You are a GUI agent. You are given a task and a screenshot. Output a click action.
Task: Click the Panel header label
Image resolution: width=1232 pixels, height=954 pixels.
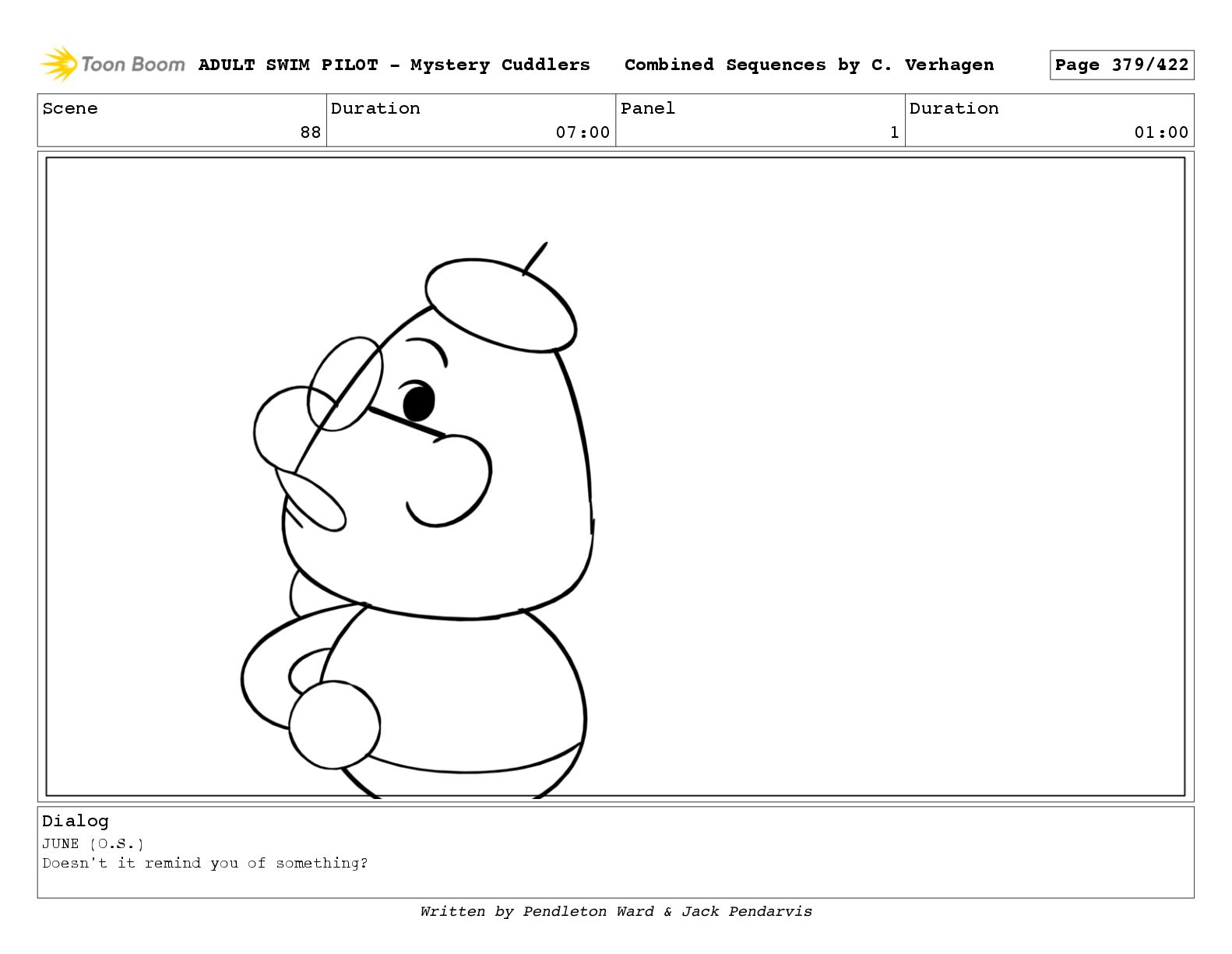(648, 108)
